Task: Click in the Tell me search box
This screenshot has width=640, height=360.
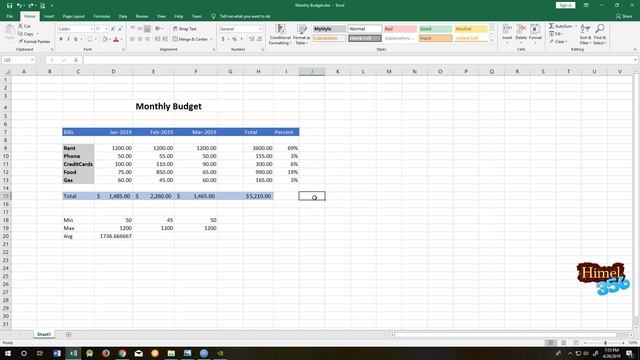Action: click(245, 16)
